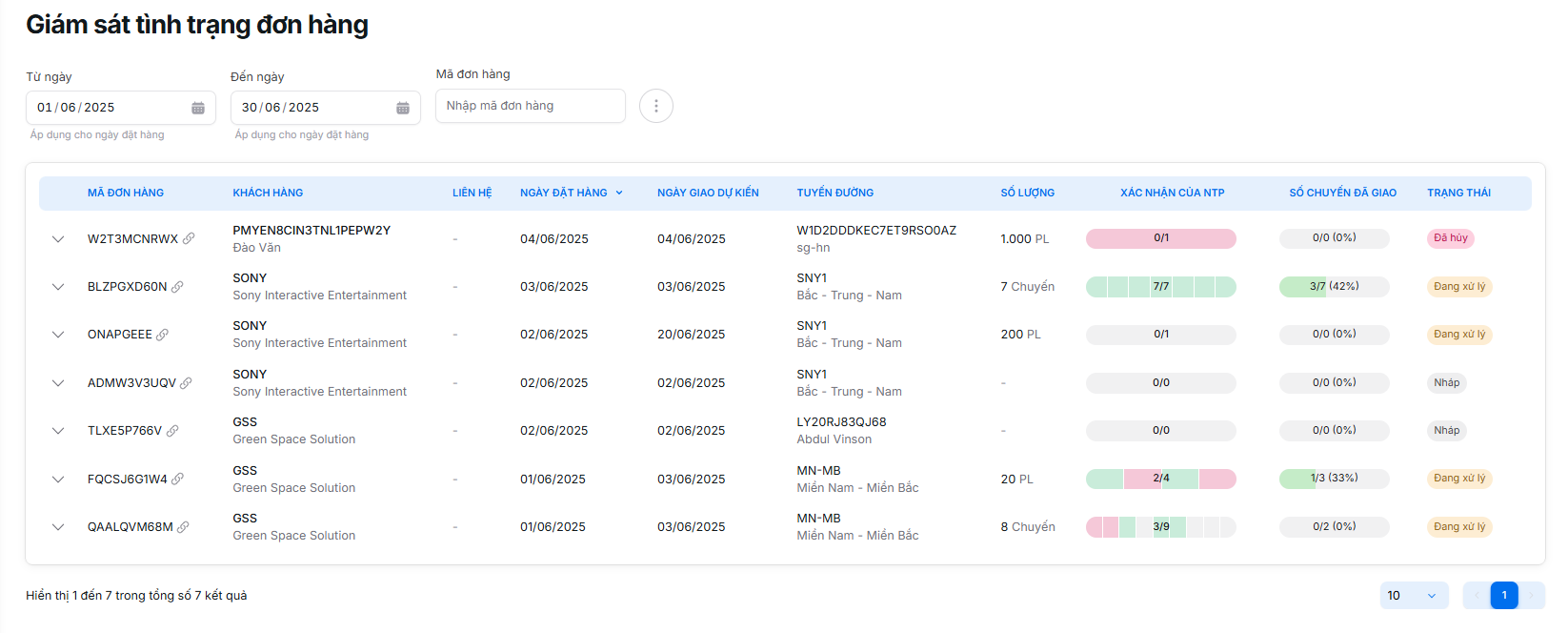Viewport: 1568px width, 633px height.
Task: Click the 7/7 confirmation progress bar
Action: tap(1160, 287)
